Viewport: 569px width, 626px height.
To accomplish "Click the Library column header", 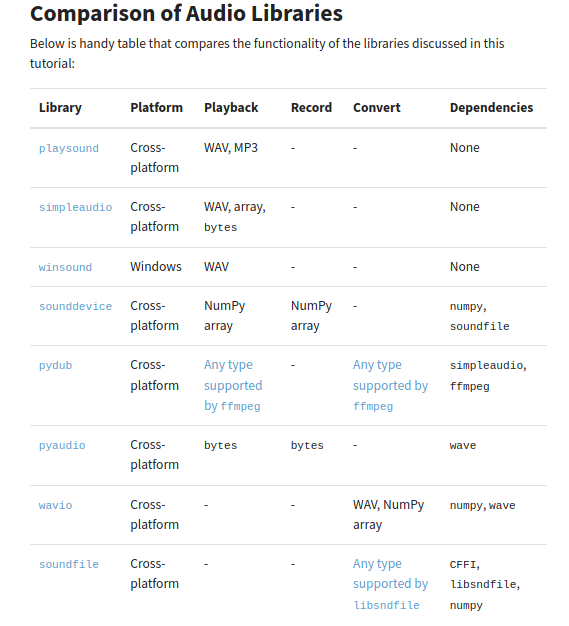I will point(60,108).
